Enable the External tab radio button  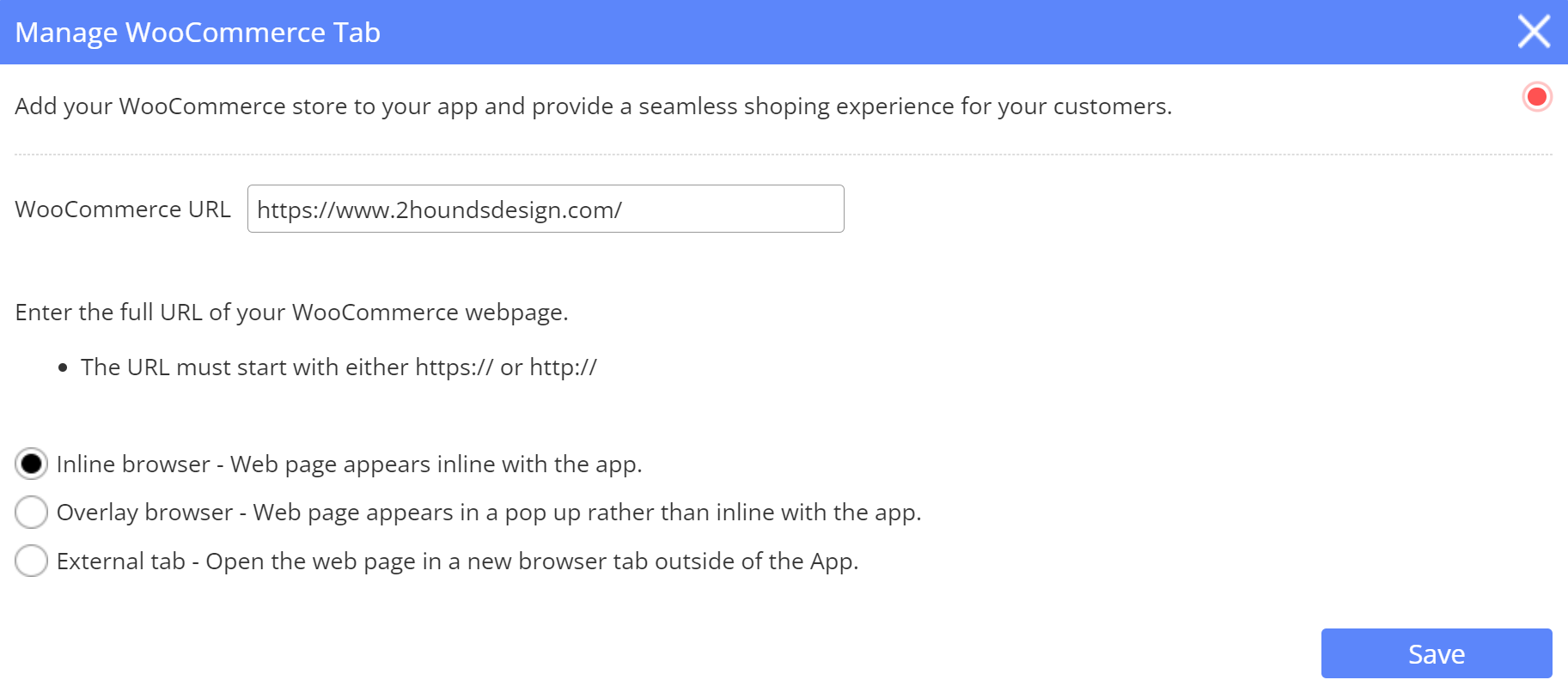click(31, 561)
